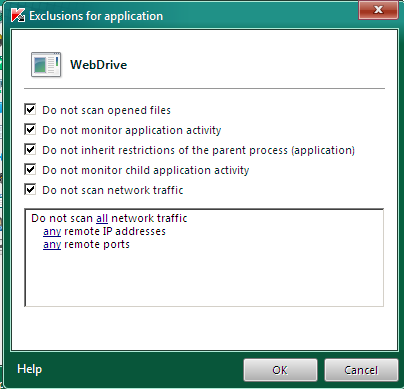Confirm with the OK button

coord(280,370)
